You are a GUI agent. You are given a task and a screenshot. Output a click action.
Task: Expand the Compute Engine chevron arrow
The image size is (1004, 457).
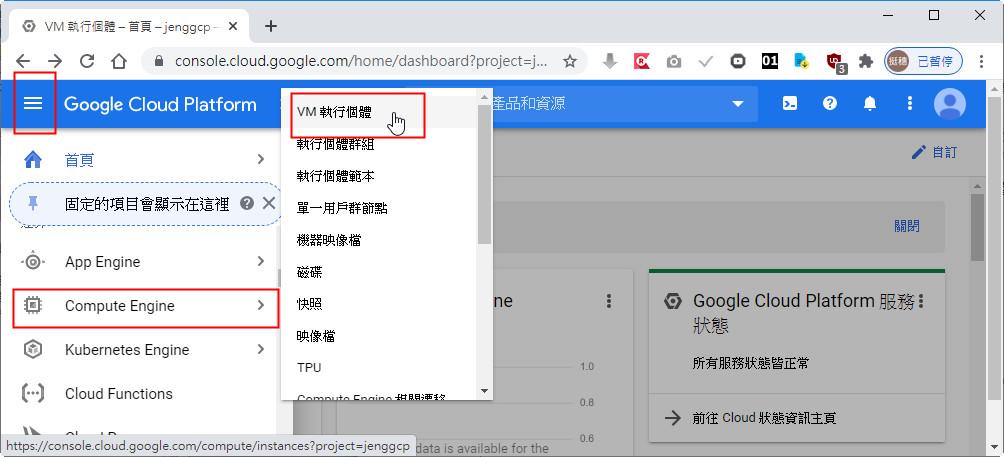(261, 305)
